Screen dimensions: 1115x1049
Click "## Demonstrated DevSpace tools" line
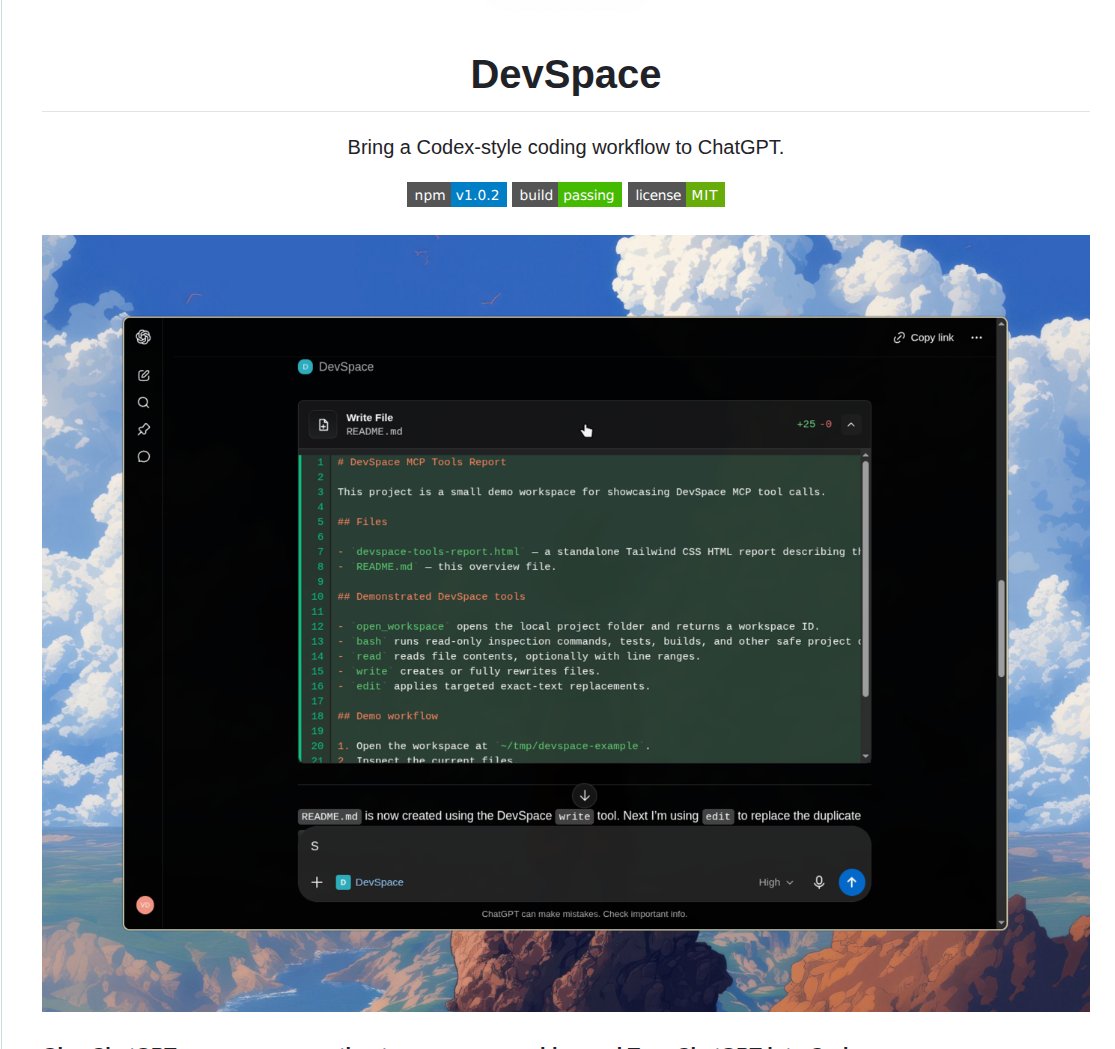pyautogui.click(x=431, y=597)
